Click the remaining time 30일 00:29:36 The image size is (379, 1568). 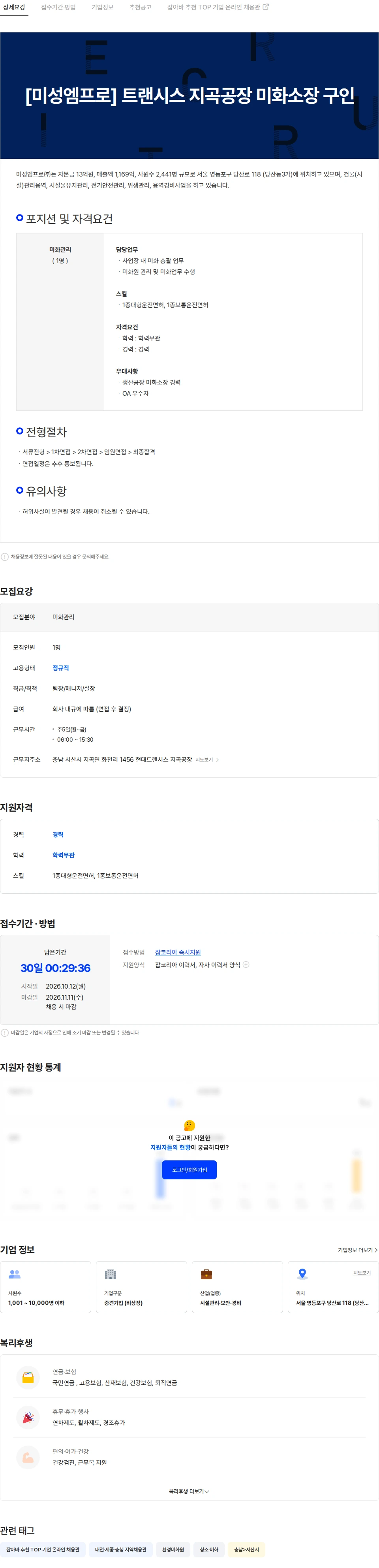pyautogui.click(x=55, y=968)
